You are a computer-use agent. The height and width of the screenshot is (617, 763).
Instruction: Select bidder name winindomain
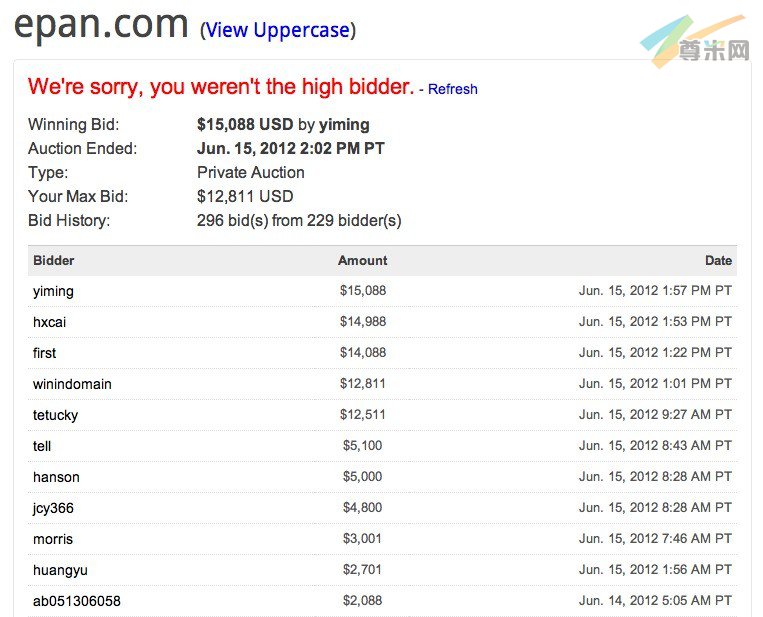coord(72,384)
